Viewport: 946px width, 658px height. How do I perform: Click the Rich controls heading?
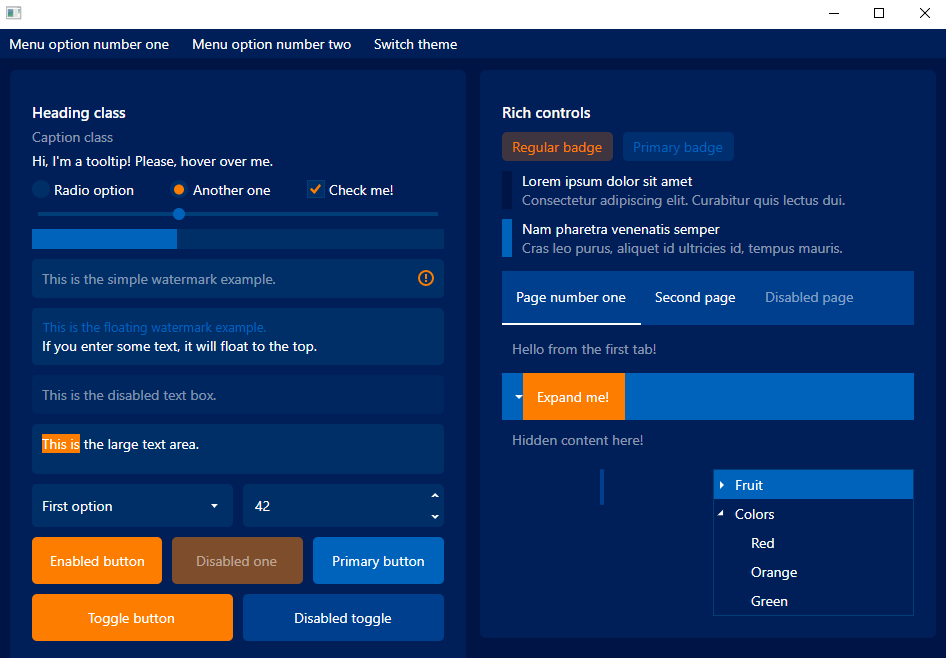click(x=546, y=113)
